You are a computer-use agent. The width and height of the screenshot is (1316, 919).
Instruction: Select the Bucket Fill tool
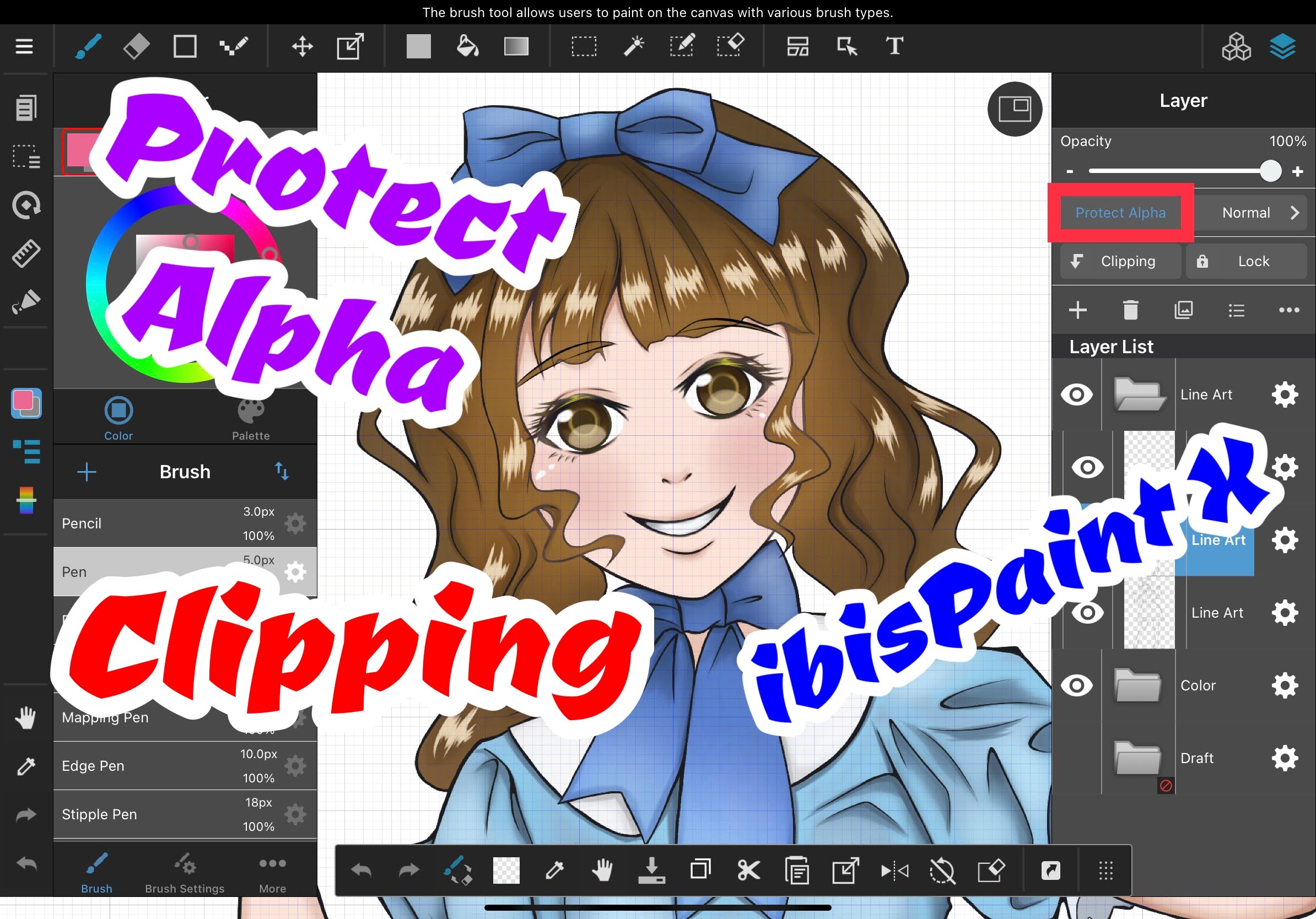point(467,46)
